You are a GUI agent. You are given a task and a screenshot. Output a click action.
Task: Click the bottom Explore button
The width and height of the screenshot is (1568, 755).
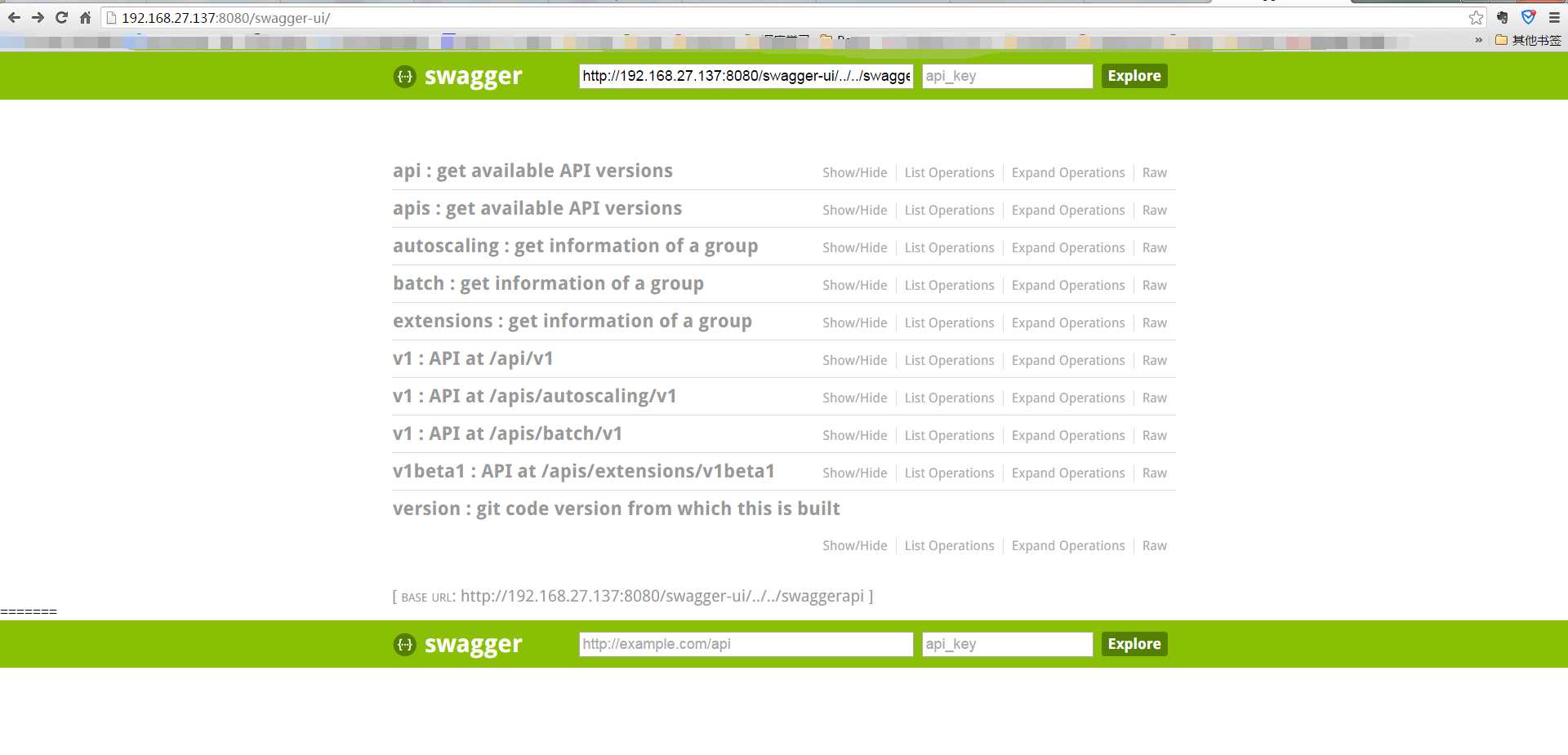1134,644
